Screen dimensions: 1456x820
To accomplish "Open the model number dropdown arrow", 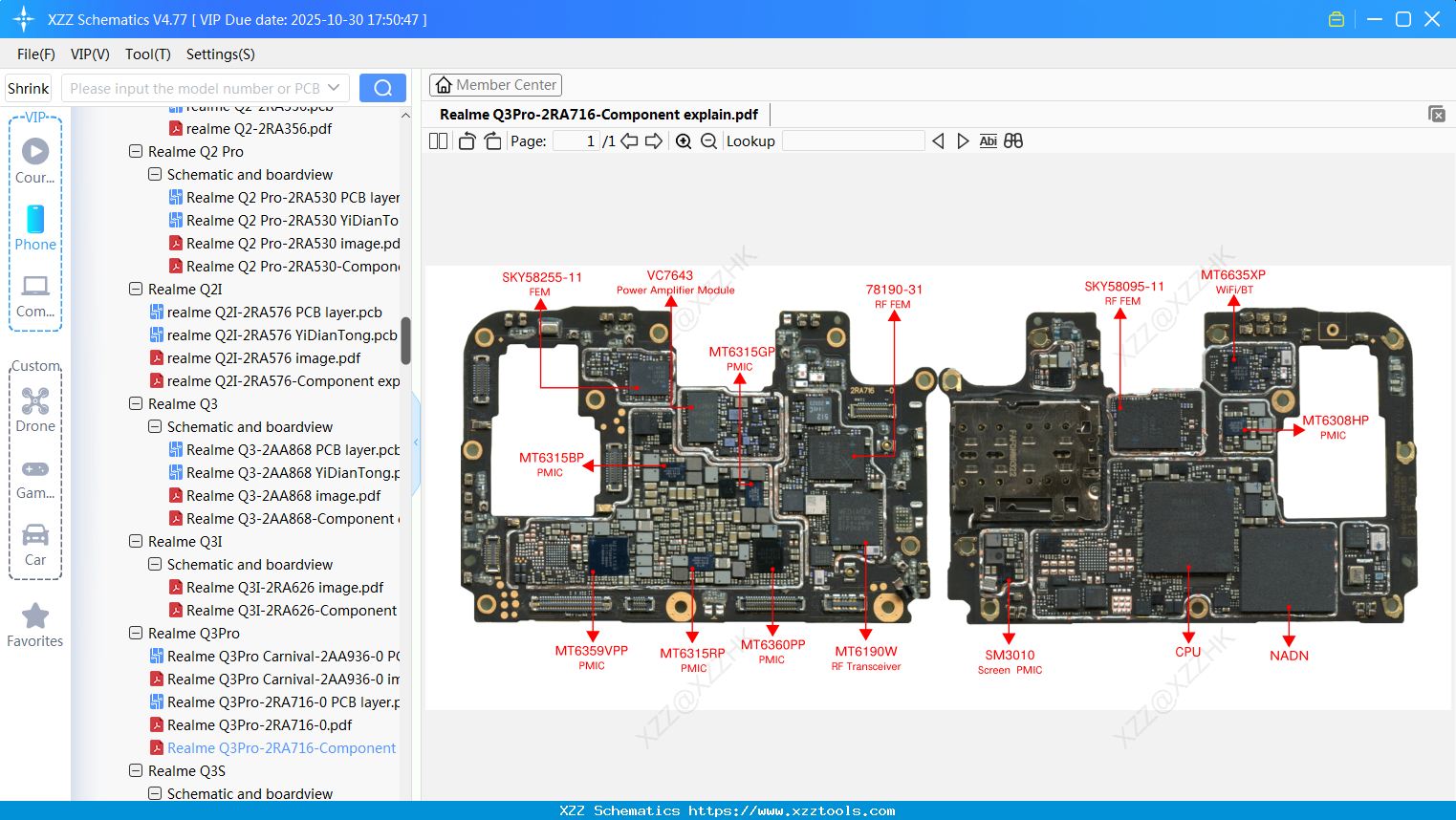I will [x=334, y=87].
